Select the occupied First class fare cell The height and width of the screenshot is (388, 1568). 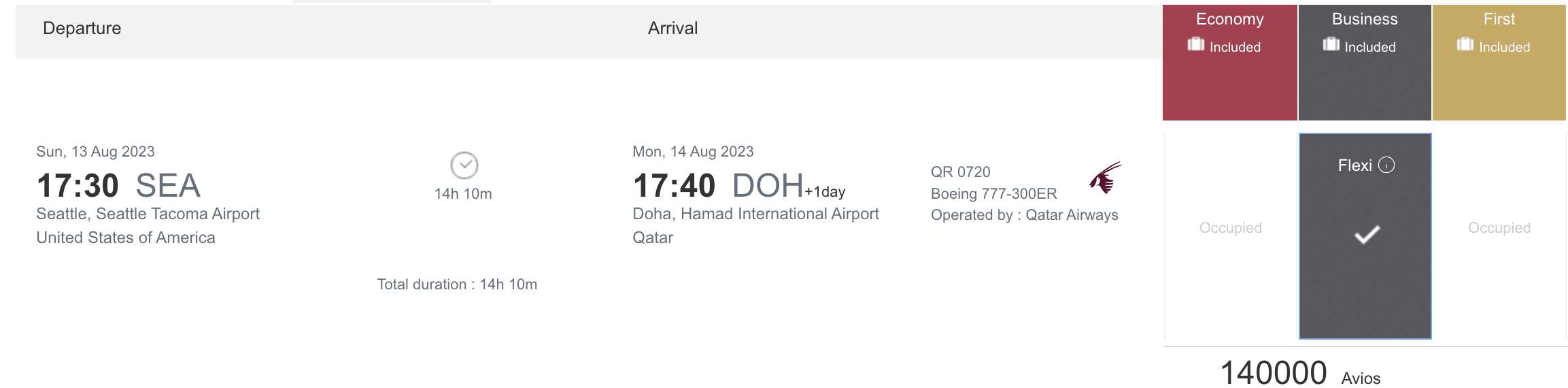pyautogui.click(x=1499, y=228)
